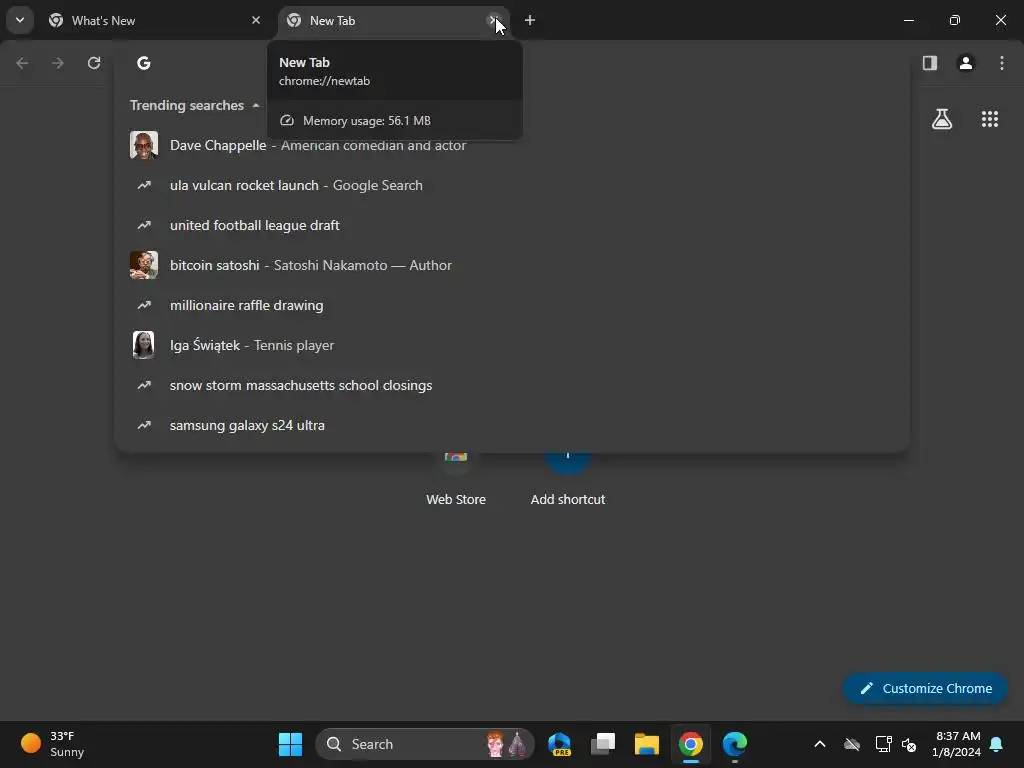Screen dimensions: 1024x768
Task: Open the weather widget showing 33°F Sunny
Action: [52, 744]
